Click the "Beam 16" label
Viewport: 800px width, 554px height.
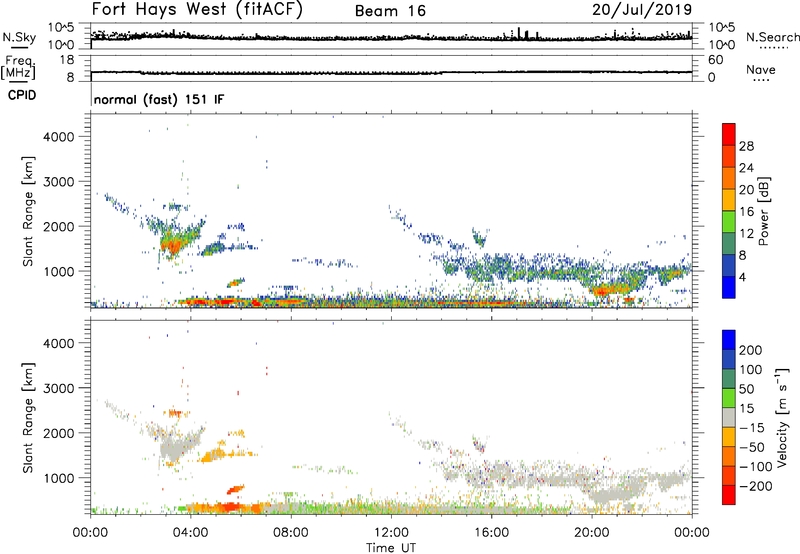pos(390,11)
